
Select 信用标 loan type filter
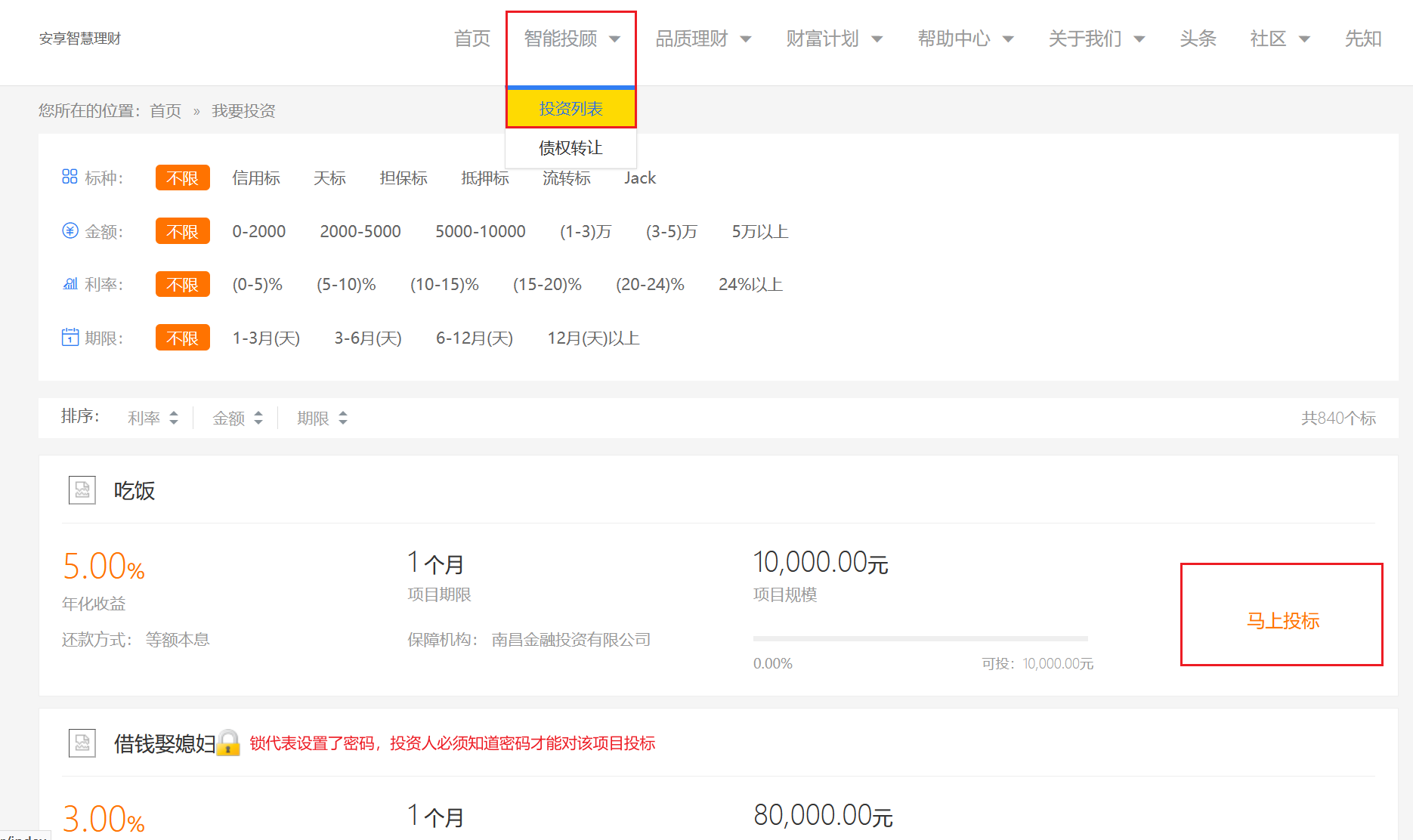[x=256, y=178]
